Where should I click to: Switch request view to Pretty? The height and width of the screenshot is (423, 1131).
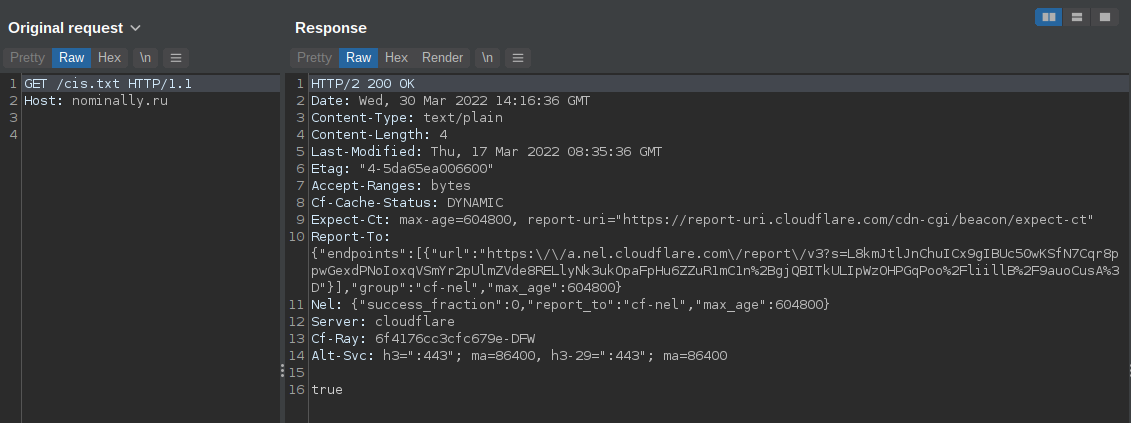click(27, 58)
